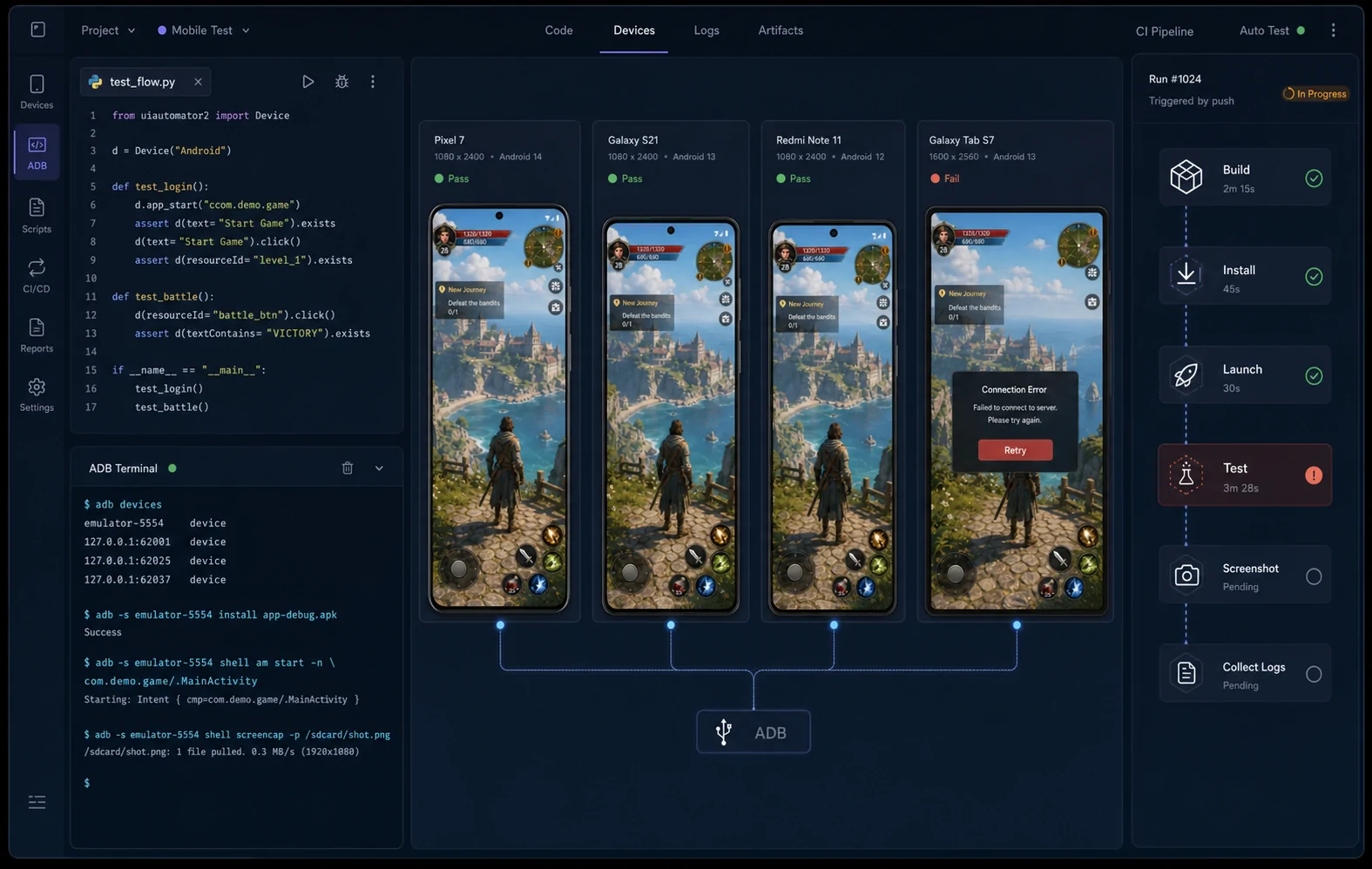This screenshot has height=869, width=1372.
Task: Open the top-right kebab menu
Action: click(x=1333, y=30)
